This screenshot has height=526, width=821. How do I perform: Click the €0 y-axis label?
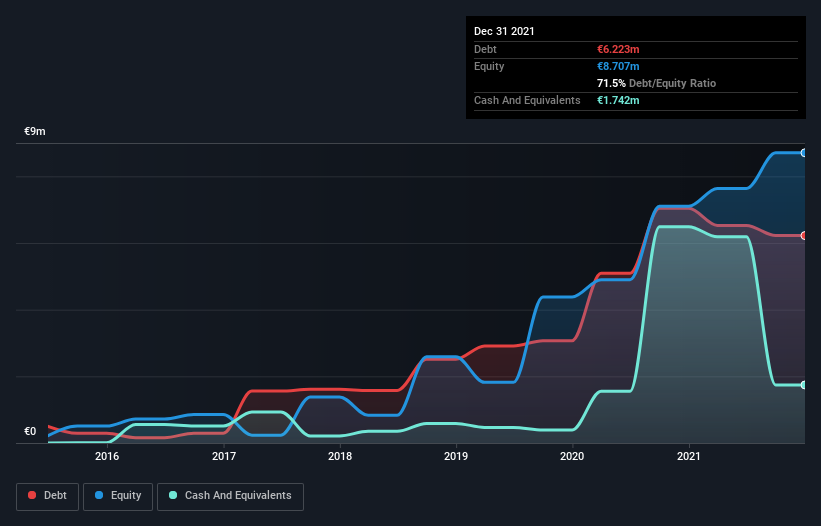tap(30, 431)
